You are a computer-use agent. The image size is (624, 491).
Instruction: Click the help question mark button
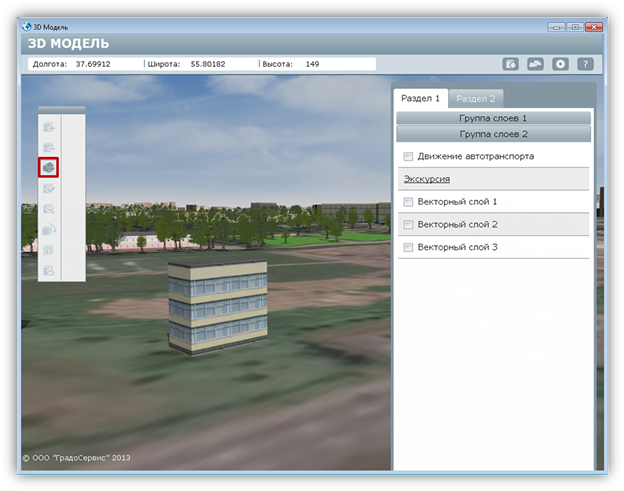(585, 64)
